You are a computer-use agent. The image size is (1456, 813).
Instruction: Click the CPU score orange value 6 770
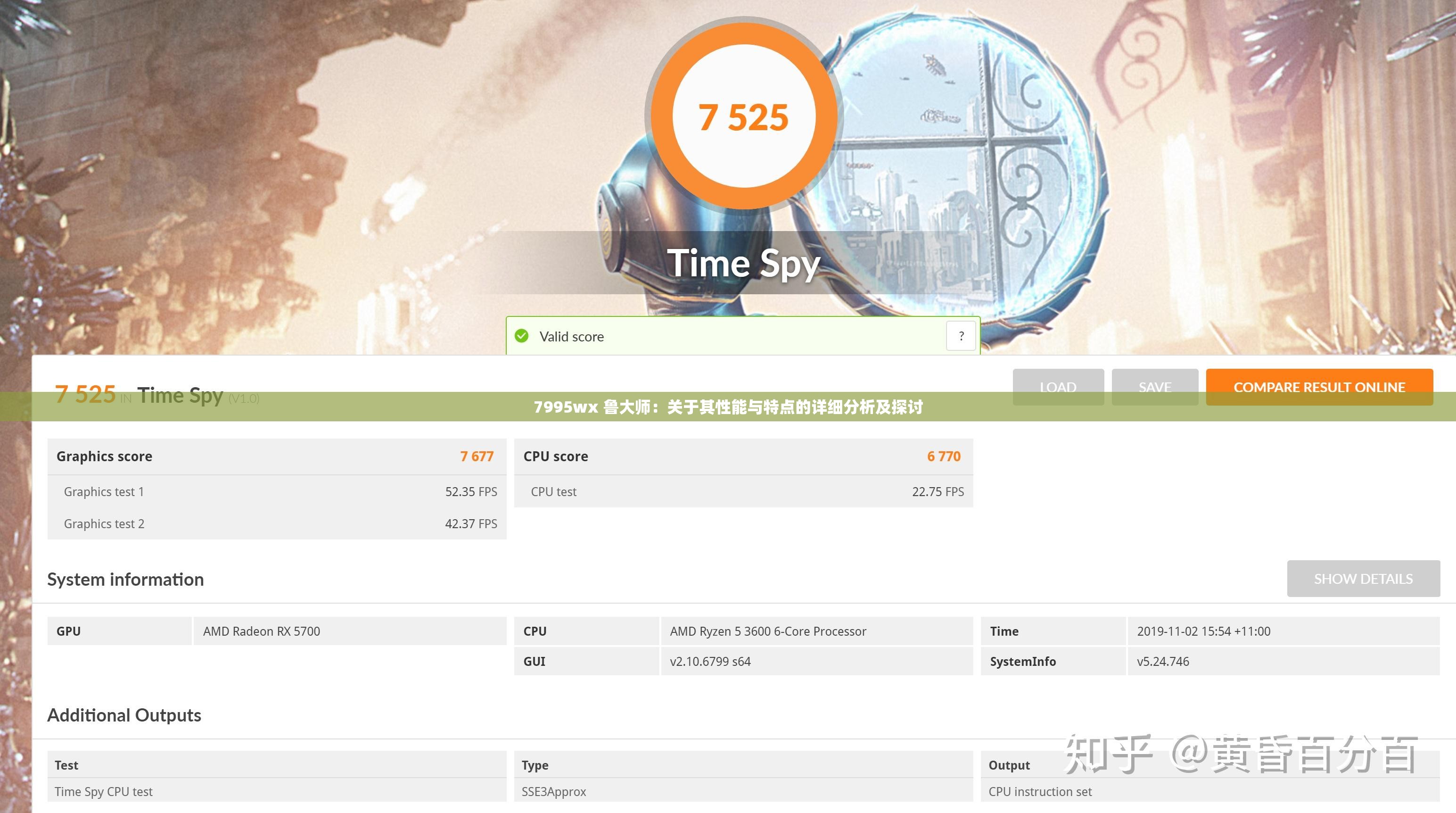point(943,456)
